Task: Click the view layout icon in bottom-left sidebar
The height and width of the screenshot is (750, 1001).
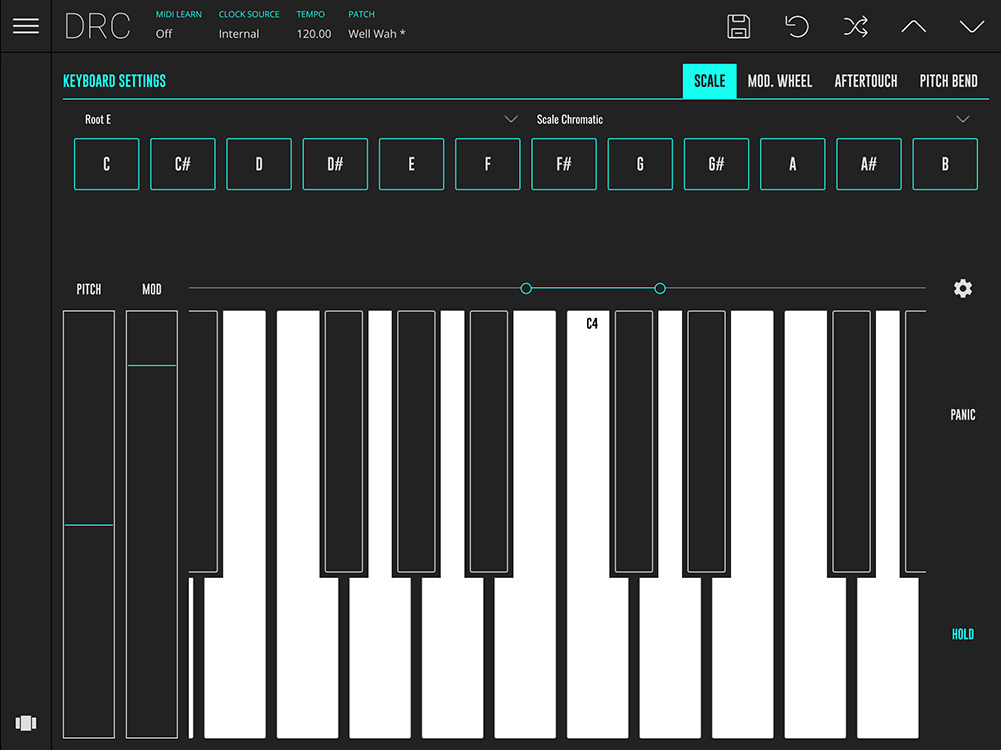Action: [x=26, y=723]
